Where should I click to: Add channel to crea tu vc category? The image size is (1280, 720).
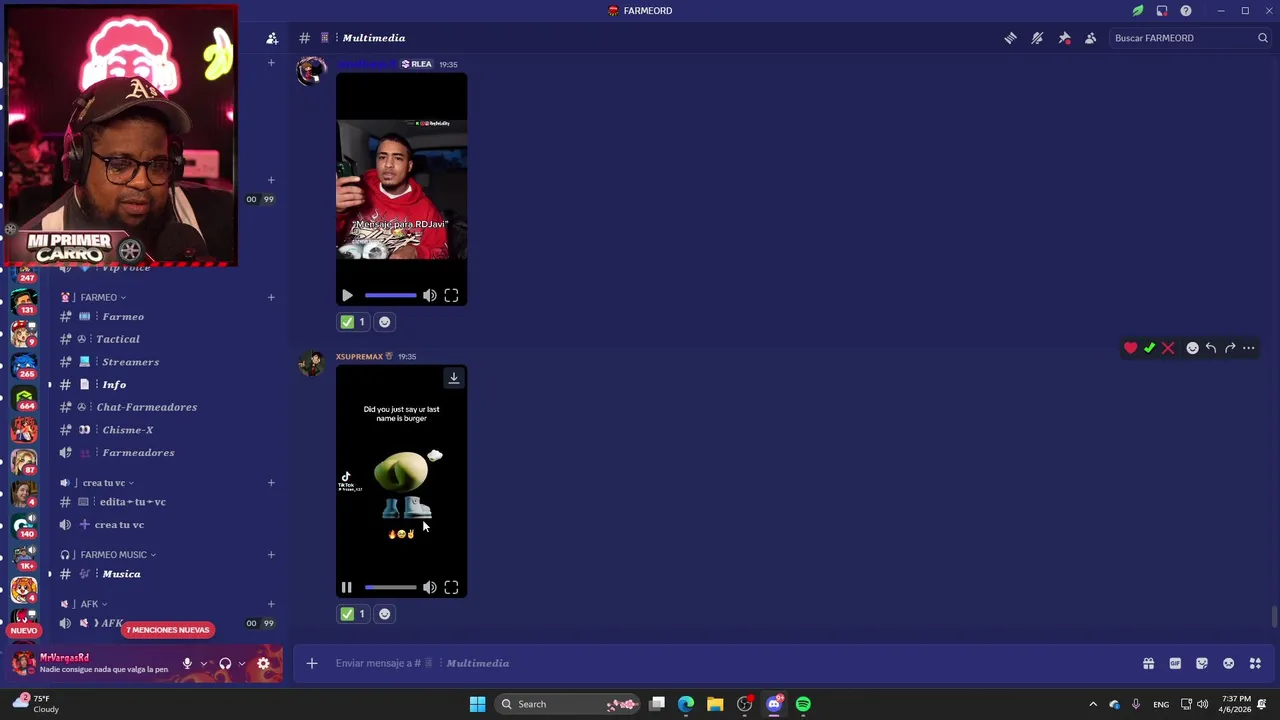(271, 483)
